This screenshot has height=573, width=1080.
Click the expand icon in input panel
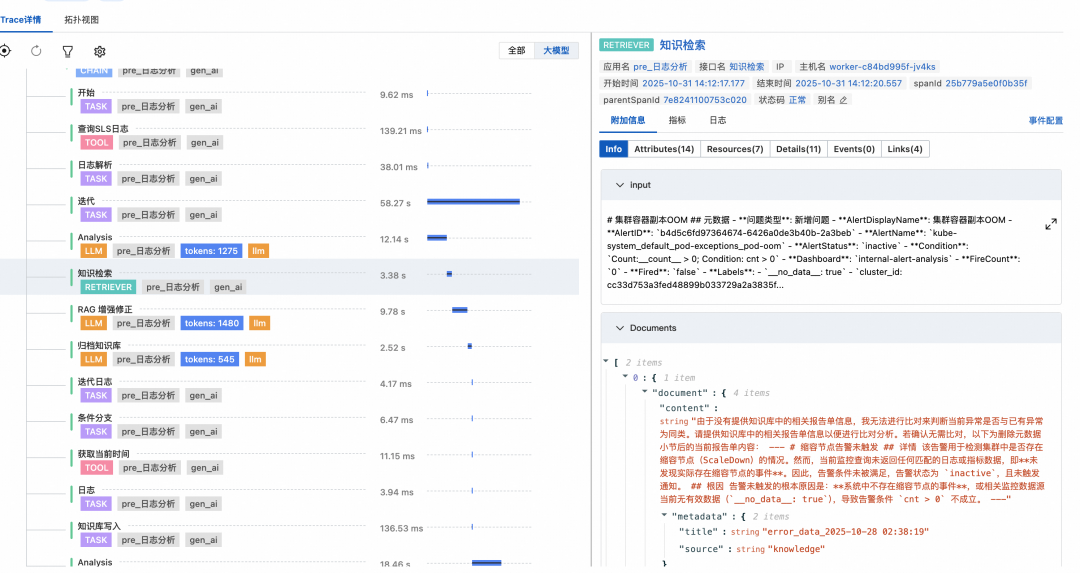tap(1050, 225)
